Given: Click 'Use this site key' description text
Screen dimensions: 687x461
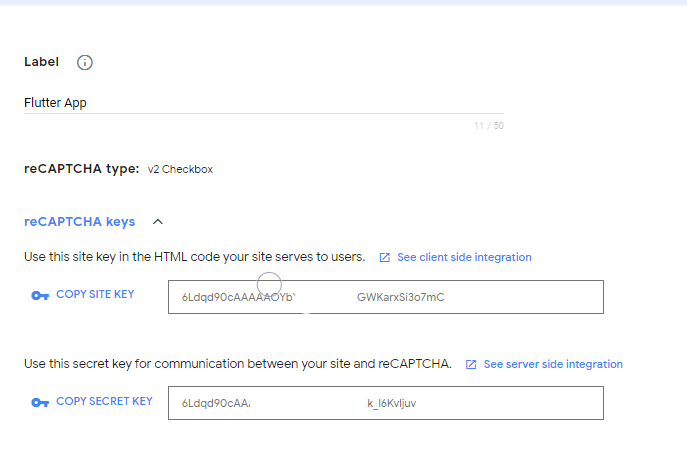Looking at the screenshot, I should click(x=195, y=257).
